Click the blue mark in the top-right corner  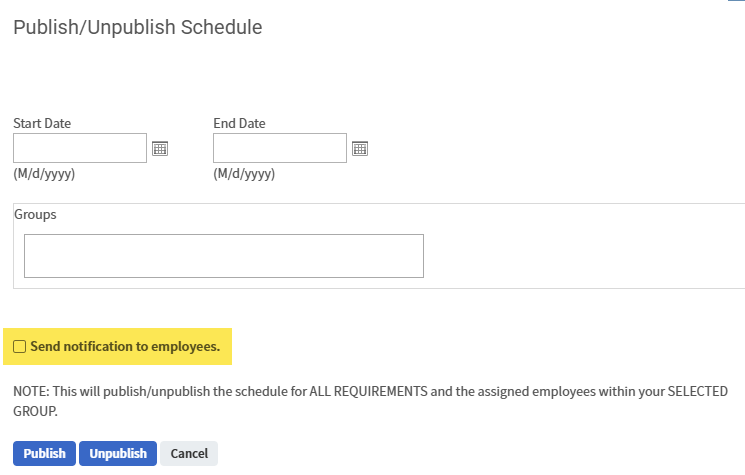click(741, 2)
